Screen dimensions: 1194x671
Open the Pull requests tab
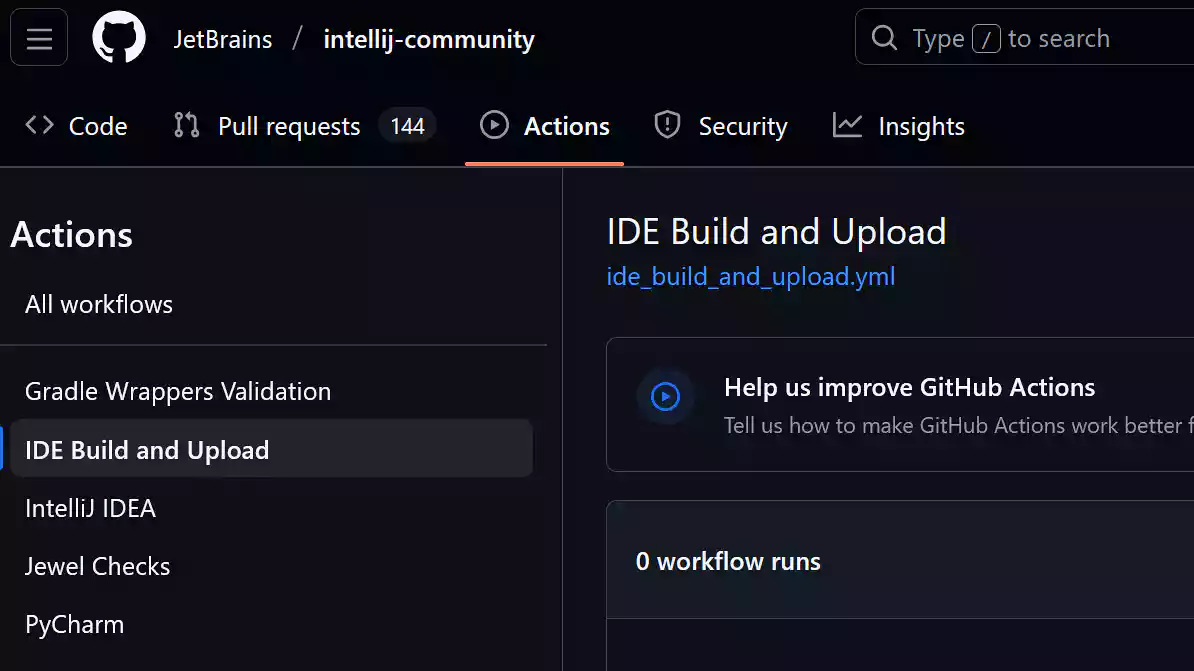click(x=289, y=127)
